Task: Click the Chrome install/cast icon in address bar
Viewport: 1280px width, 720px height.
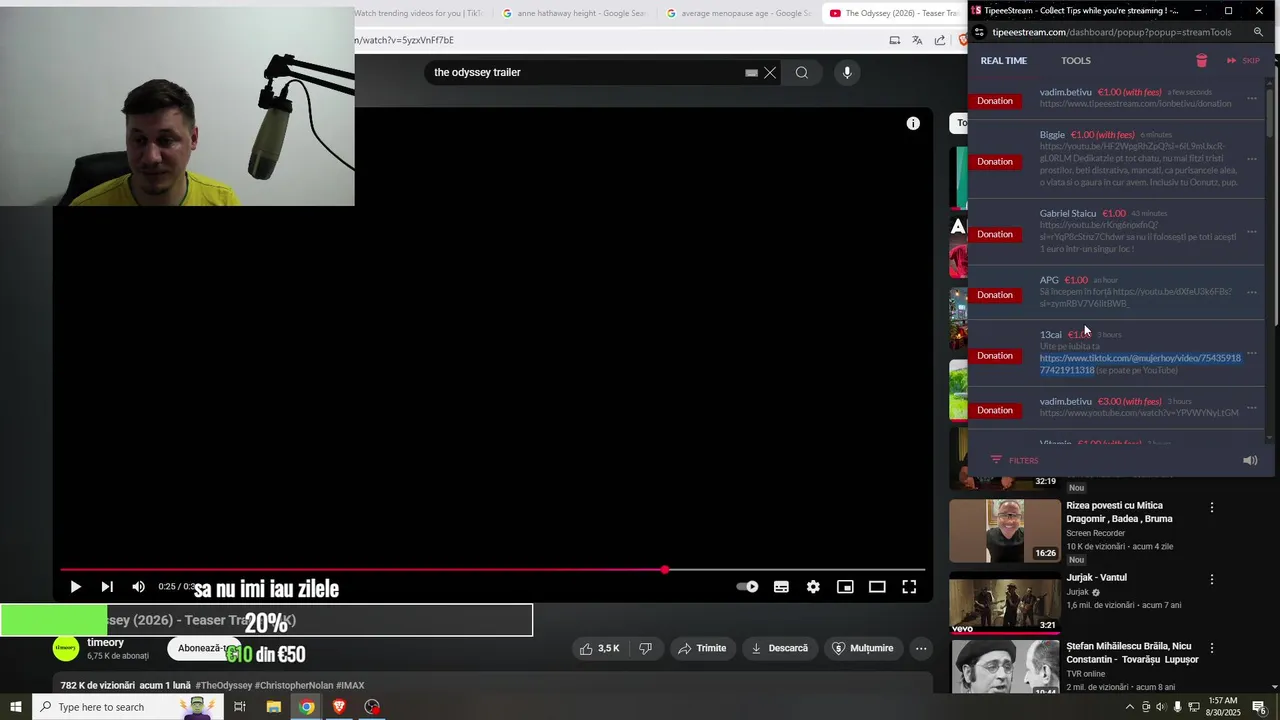Action: pyautogui.click(x=894, y=40)
